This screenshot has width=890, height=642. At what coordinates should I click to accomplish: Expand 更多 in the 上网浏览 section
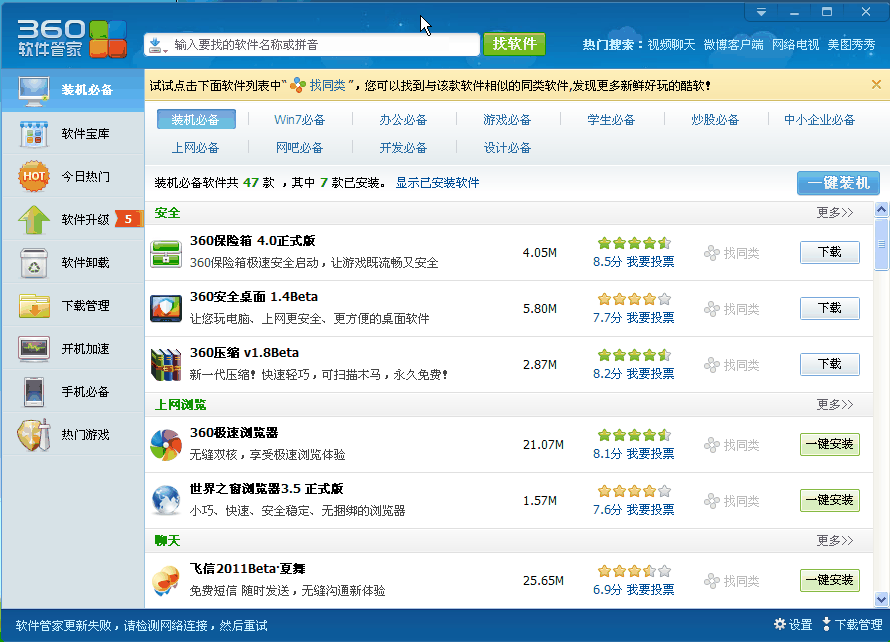tap(834, 405)
